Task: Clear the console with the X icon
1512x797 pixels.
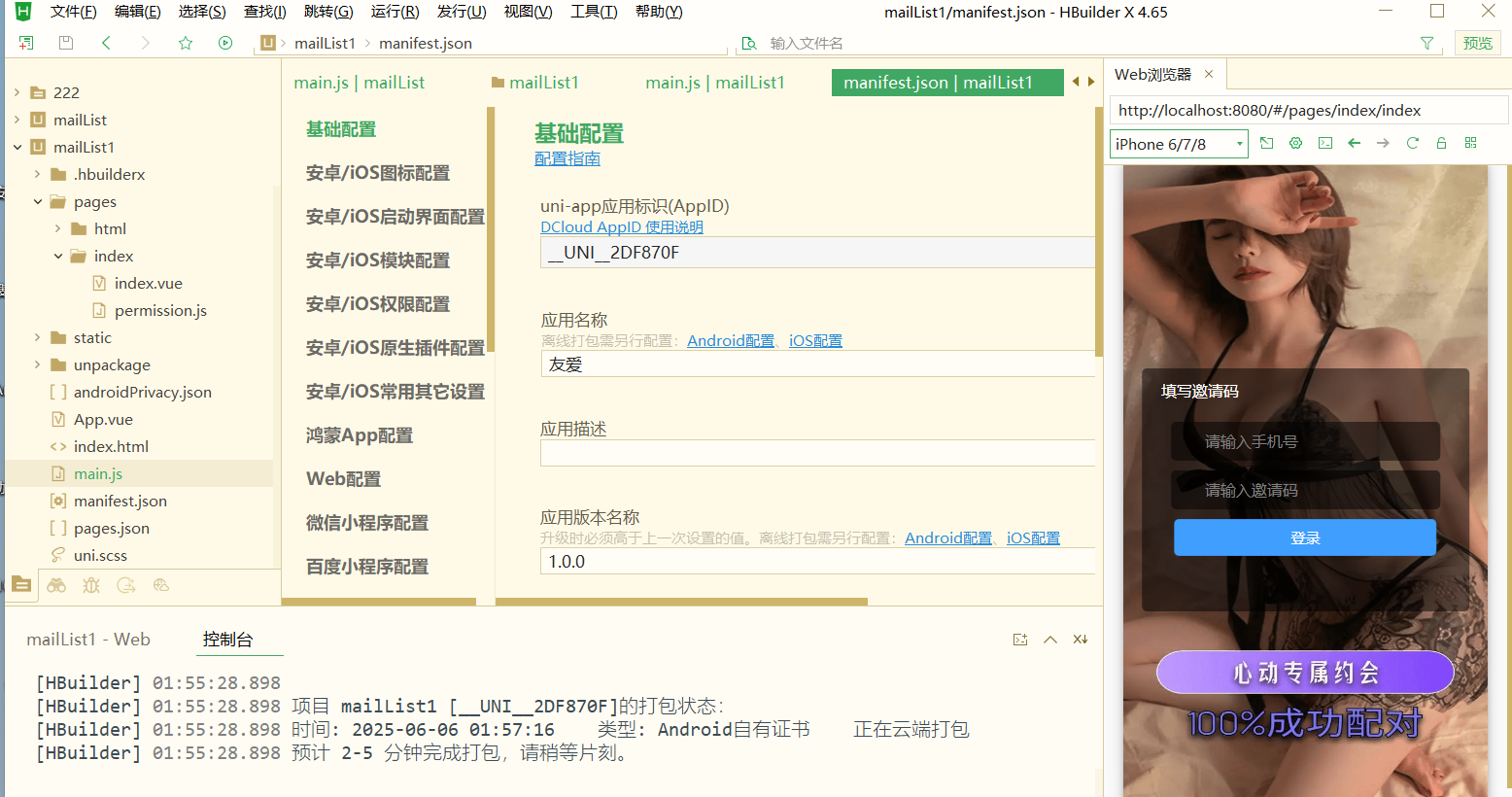Action: (x=1081, y=640)
